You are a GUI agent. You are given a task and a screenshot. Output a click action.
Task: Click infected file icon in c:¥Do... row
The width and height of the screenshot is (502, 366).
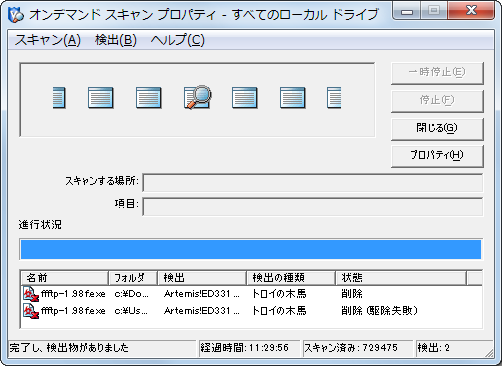pos(31,294)
